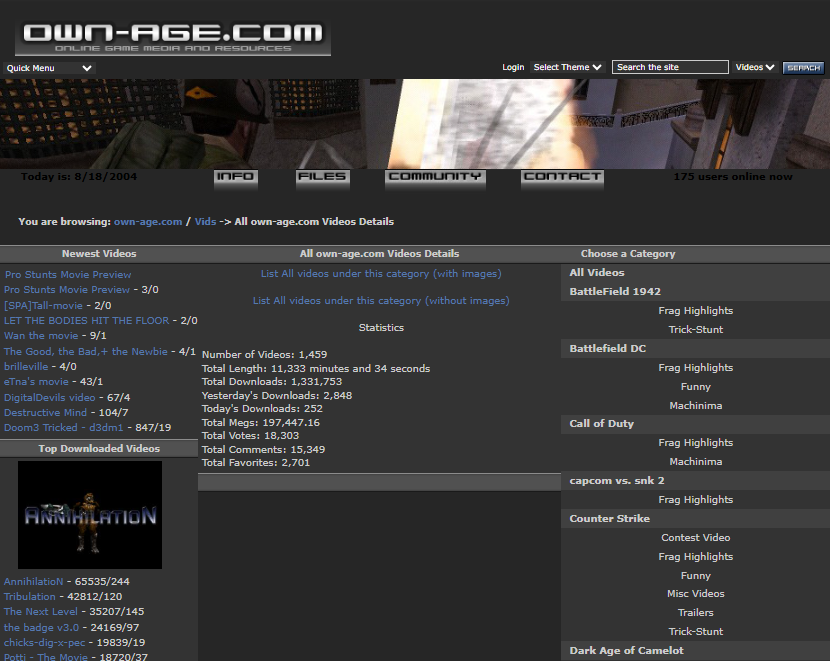Viewport: 830px width, 661px height.
Task: Open the INFO navigation tab
Action: click(x=236, y=178)
